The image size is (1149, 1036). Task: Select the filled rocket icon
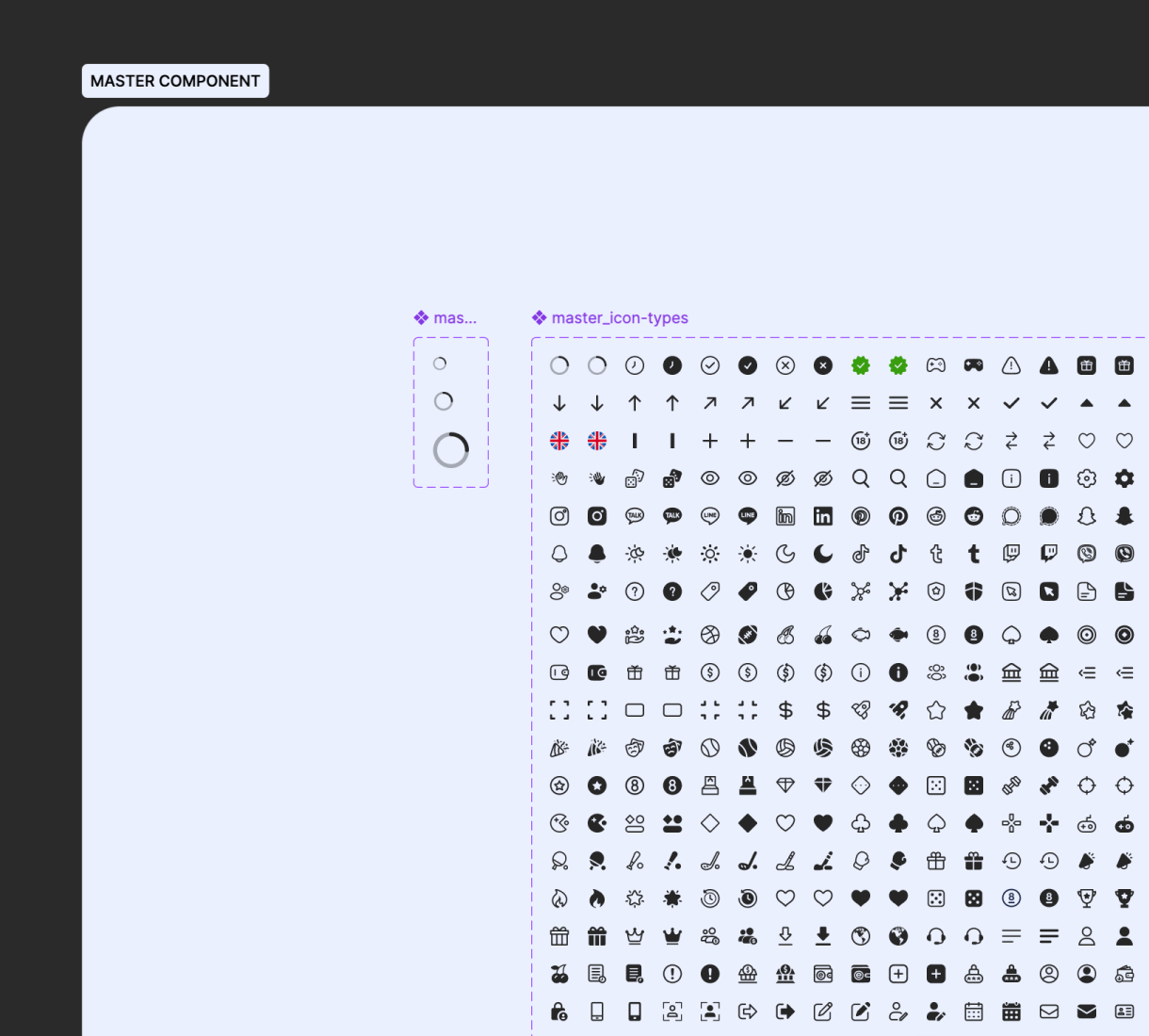[898, 710]
